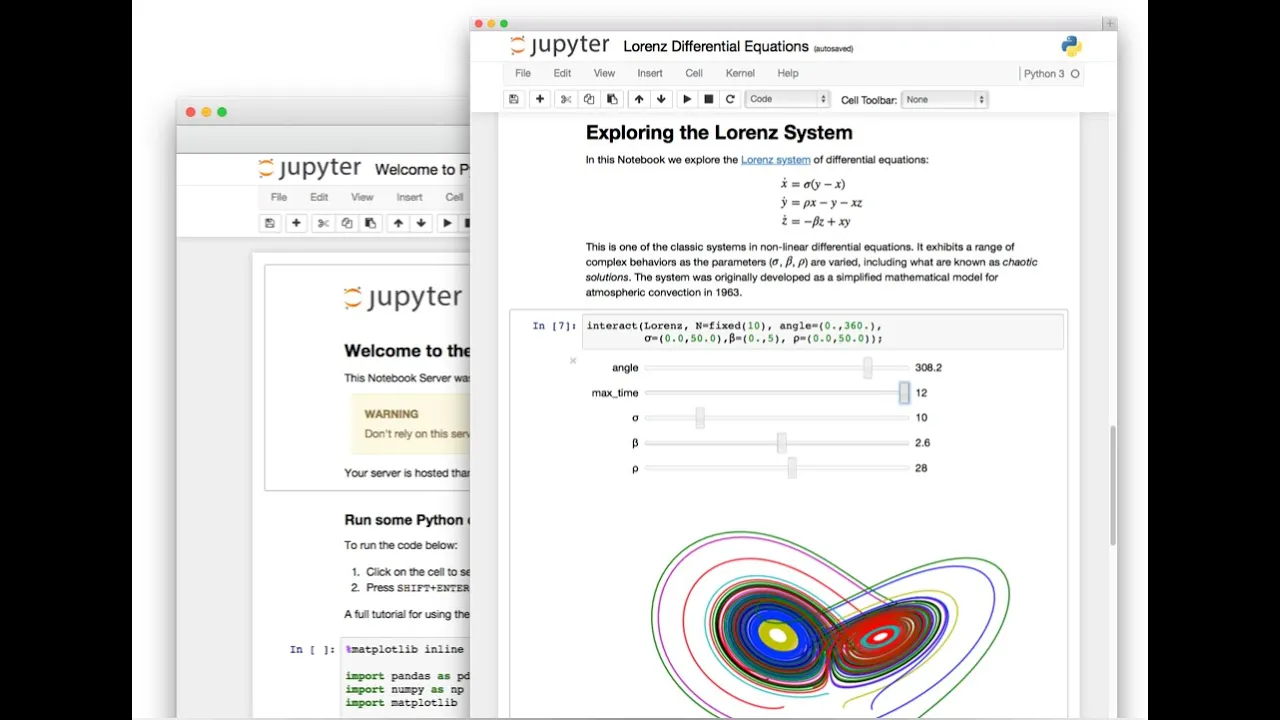Open Help menu in Lorenz notebook
1280x720 pixels.
click(788, 73)
